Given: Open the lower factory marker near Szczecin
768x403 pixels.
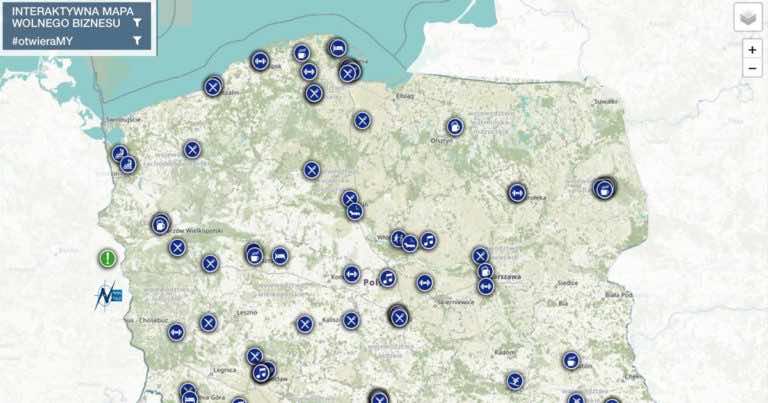Looking at the screenshot, I should [128, 165].
